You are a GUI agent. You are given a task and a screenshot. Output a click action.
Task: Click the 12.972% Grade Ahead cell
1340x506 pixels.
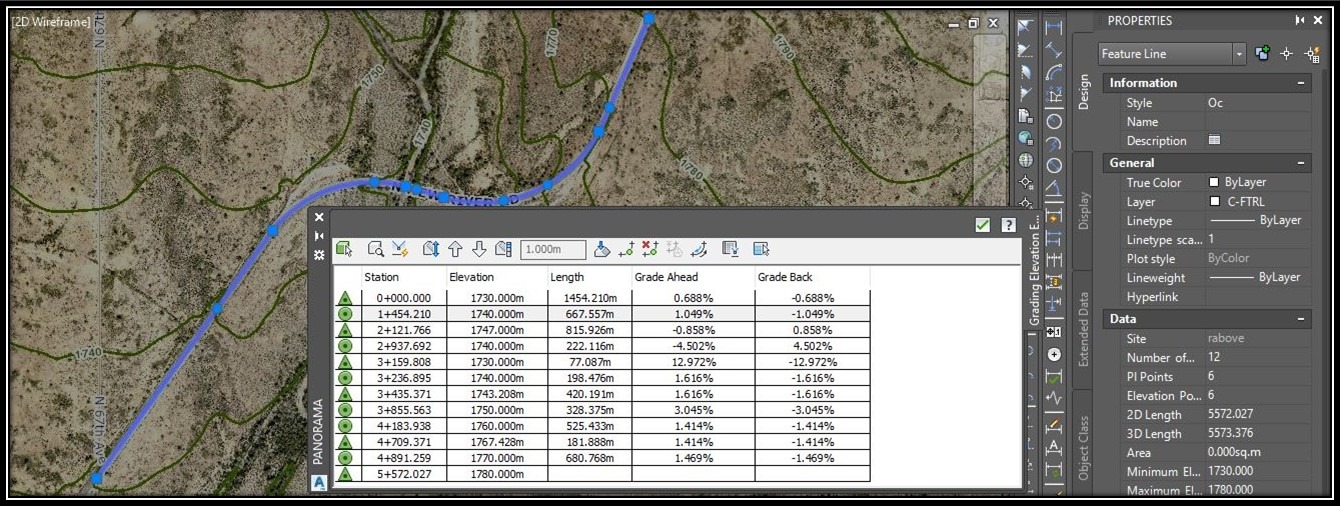pos(692,362)
